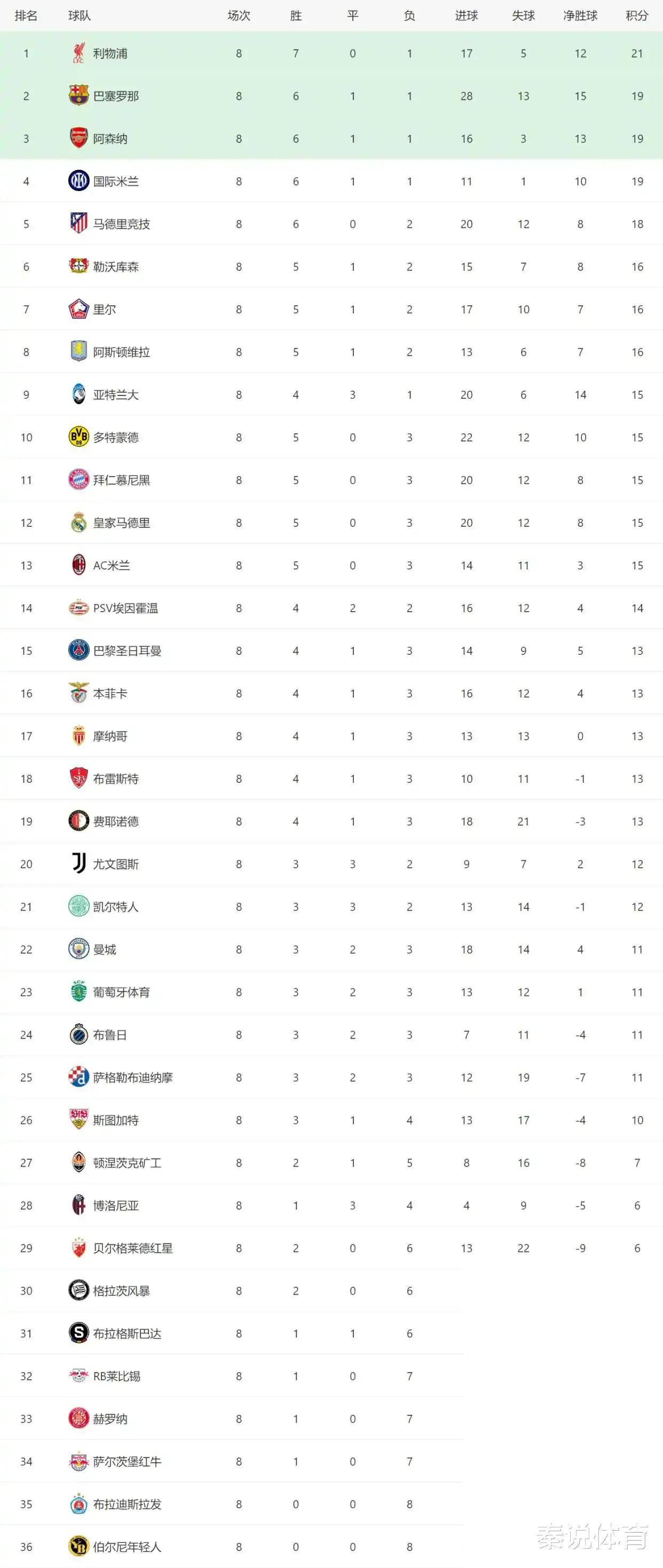Click the Juventus logo icon
The width and height of the screenshot is (663, 1568).
pos(78,864)
